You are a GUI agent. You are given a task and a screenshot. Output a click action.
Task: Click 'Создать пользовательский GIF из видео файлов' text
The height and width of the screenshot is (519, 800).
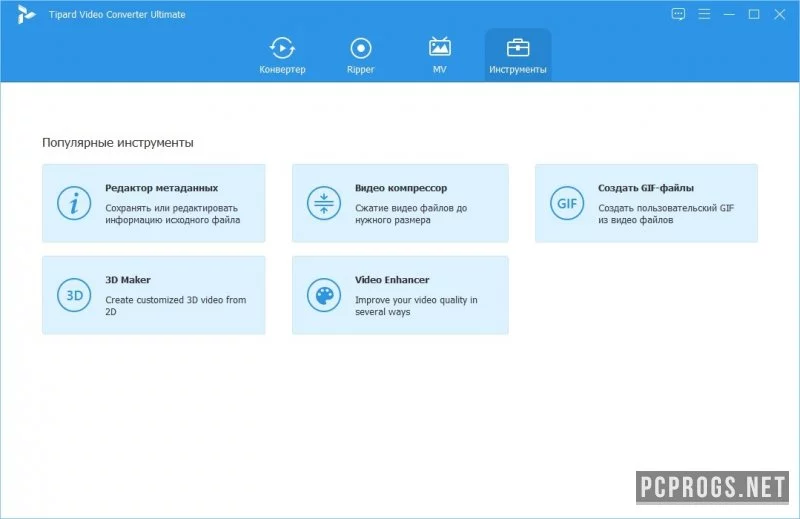[666, 214]
